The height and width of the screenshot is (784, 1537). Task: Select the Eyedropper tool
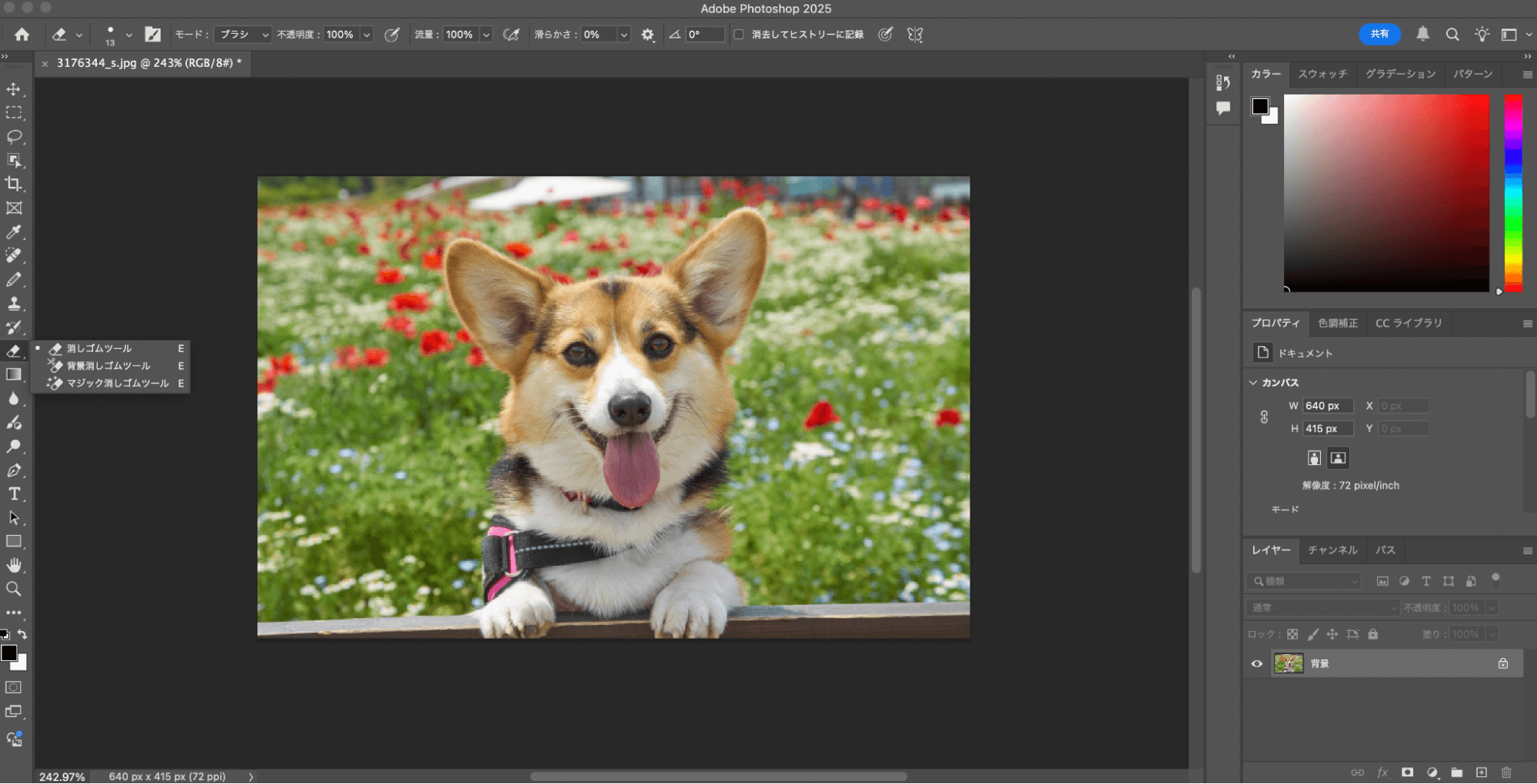pos(14,232)
